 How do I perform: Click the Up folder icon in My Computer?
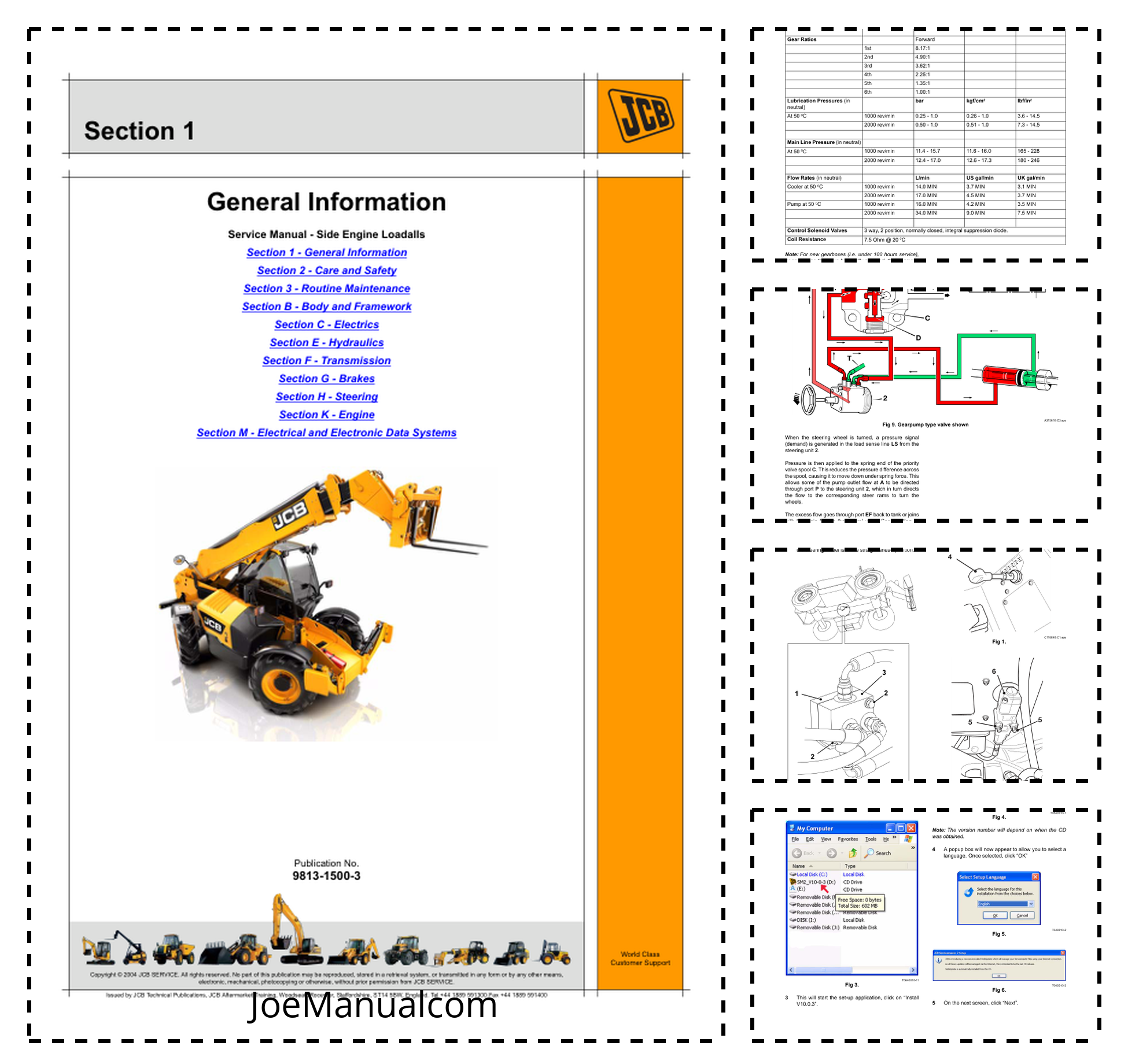point(853,853)
